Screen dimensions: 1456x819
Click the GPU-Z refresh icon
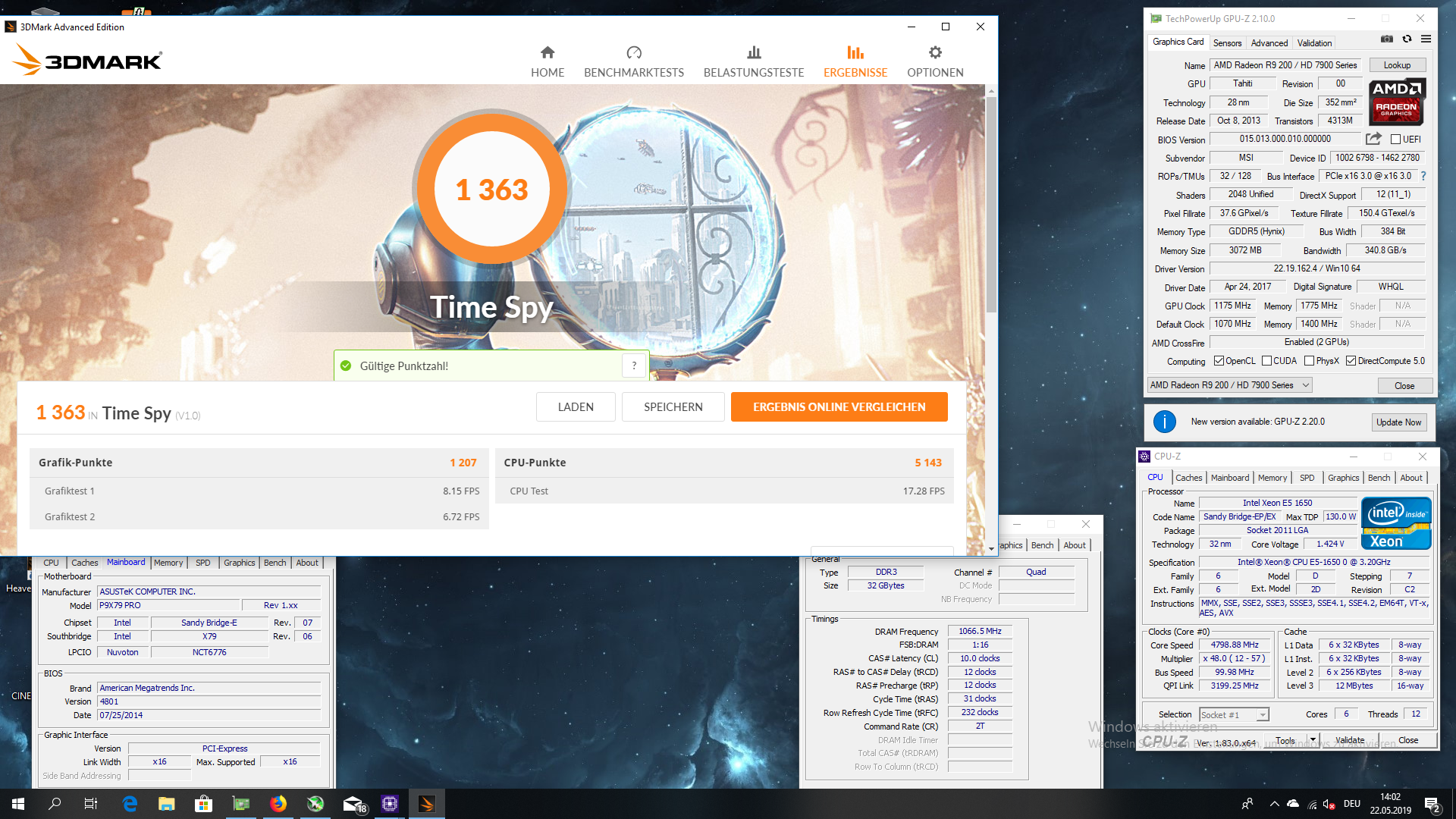click(1407, 39)
